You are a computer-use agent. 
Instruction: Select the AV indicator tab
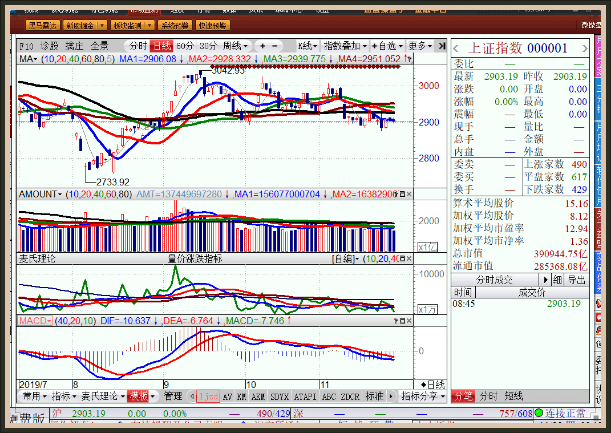pos(228,396)
